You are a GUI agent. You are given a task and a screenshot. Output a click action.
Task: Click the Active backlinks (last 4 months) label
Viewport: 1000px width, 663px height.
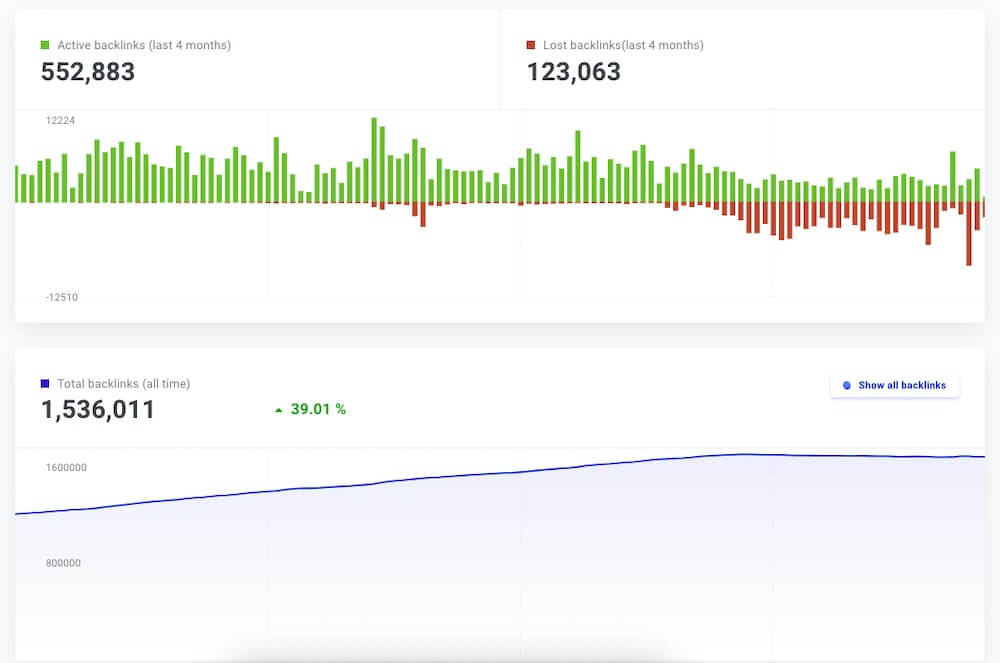pos(144,45)
